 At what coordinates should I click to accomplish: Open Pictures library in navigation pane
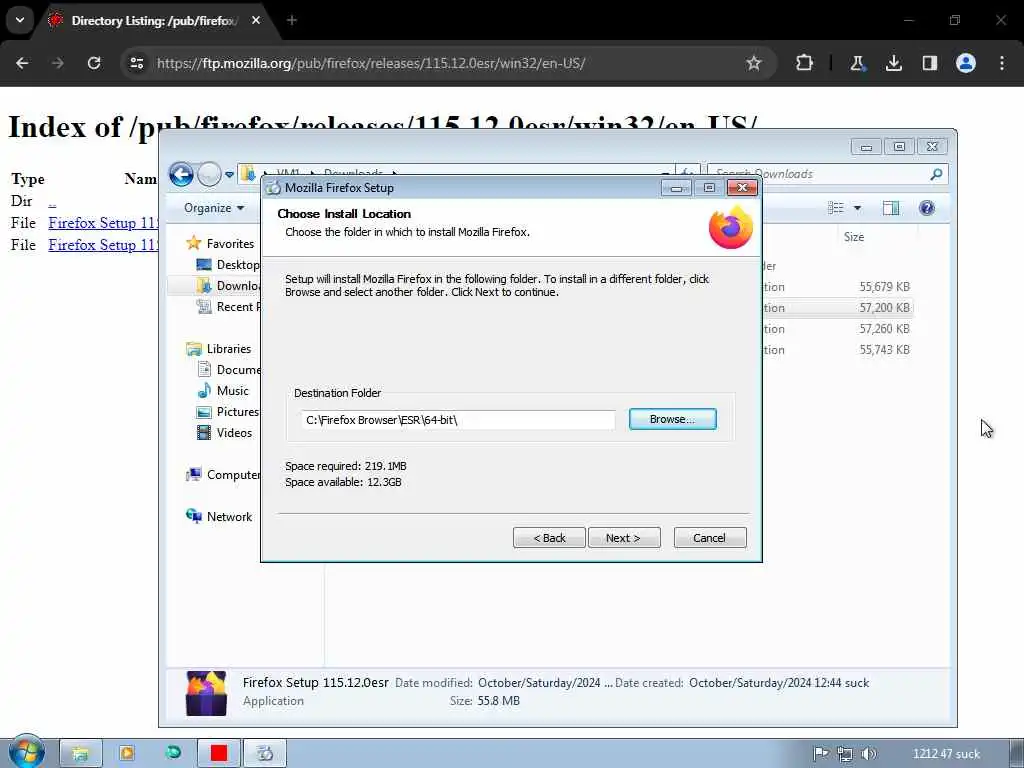tap(228, 411)
